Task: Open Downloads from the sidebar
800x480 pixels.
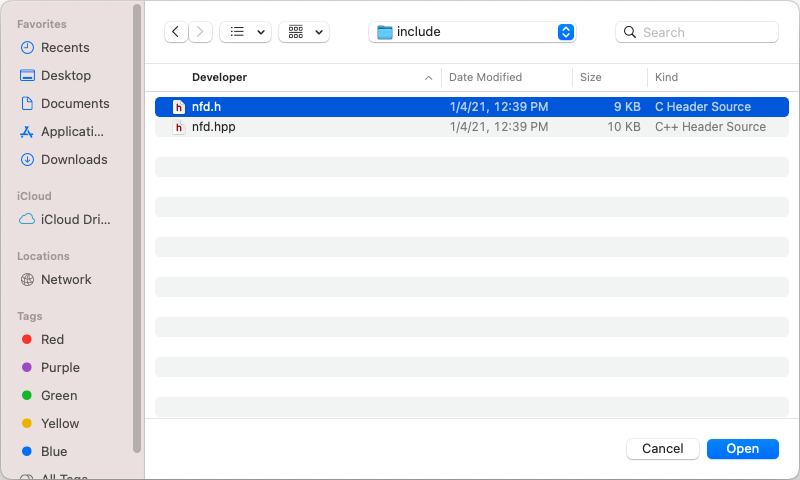Action: pyautogui.click(x=73, y=159)
